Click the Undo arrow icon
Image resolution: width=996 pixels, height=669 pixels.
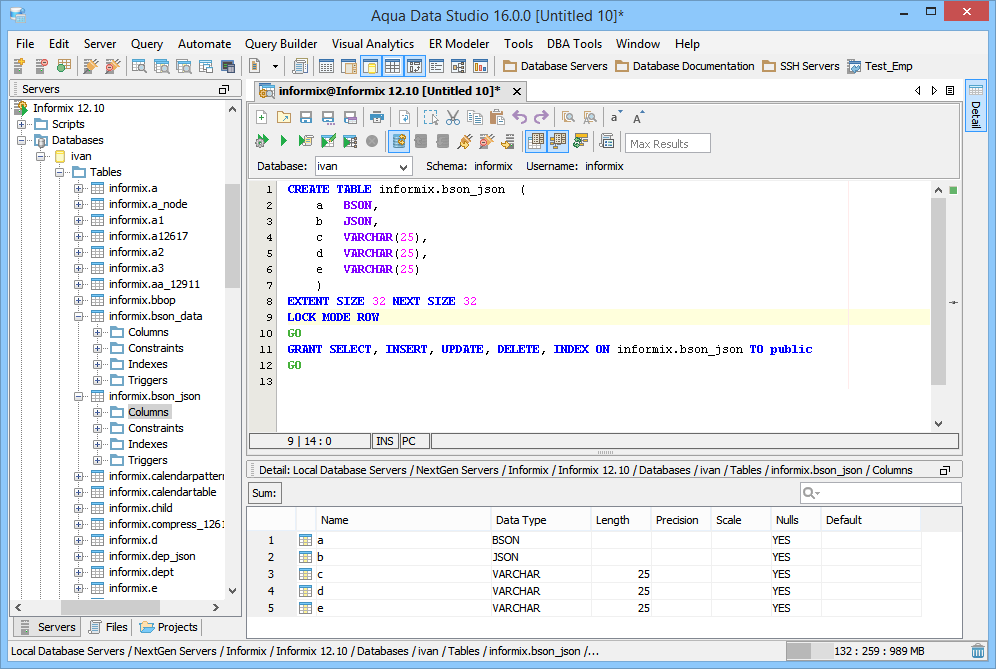(519, 117)
